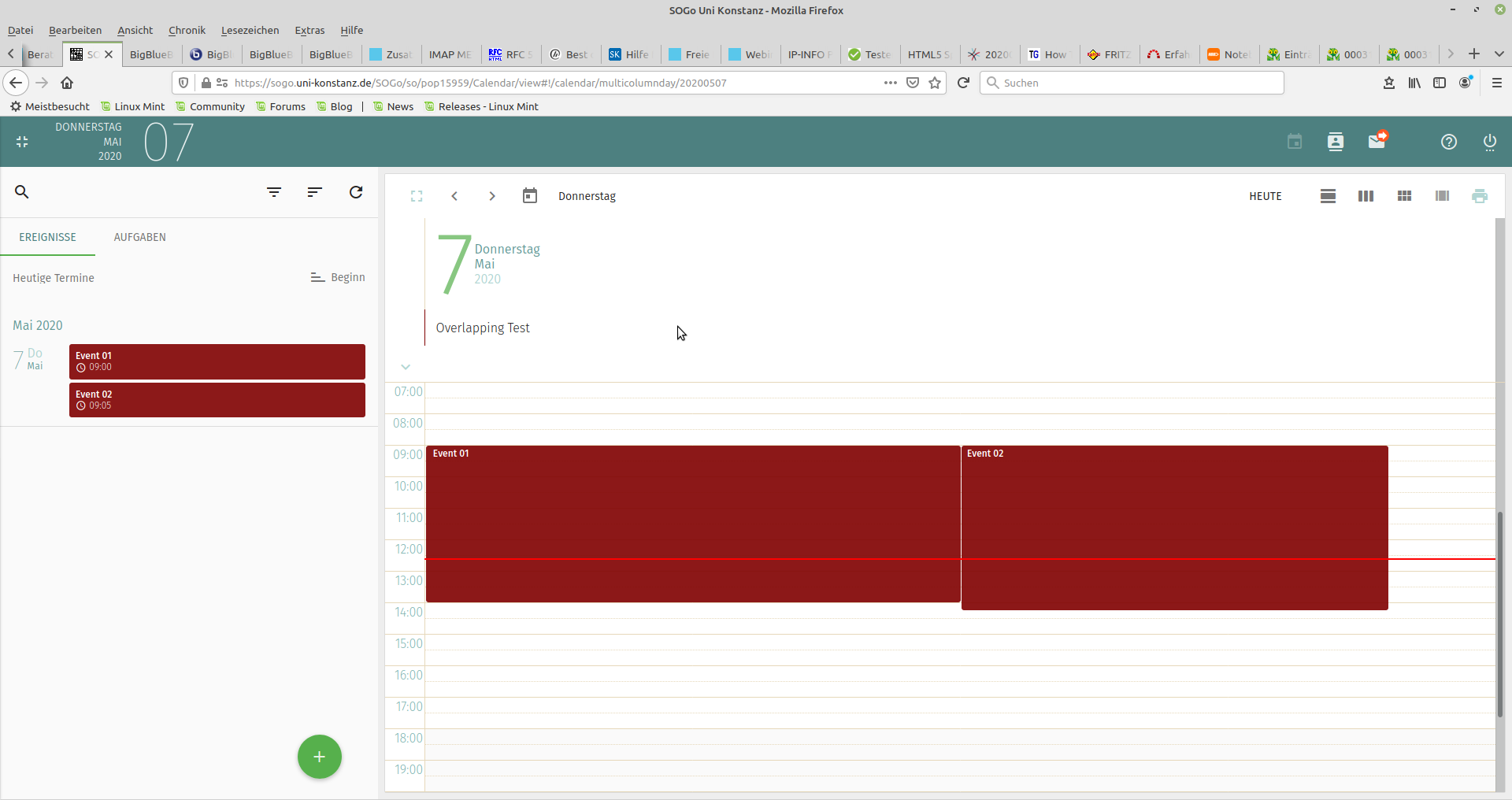Go to the previous day

[454, 196]
